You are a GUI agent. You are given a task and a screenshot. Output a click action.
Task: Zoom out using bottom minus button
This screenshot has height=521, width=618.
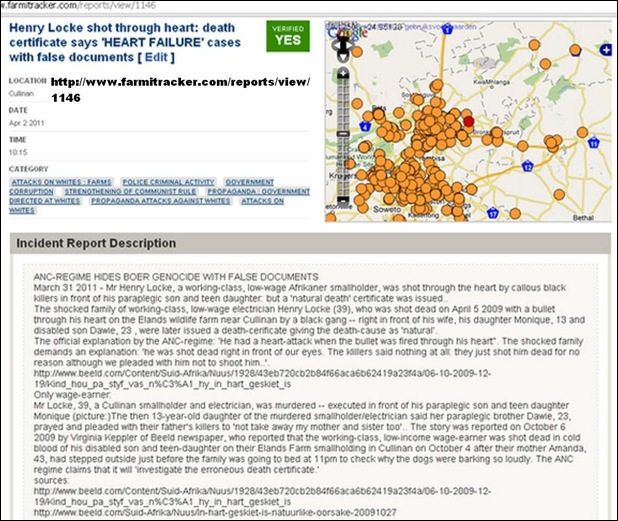pyautogui.click(x=343, y=200)
